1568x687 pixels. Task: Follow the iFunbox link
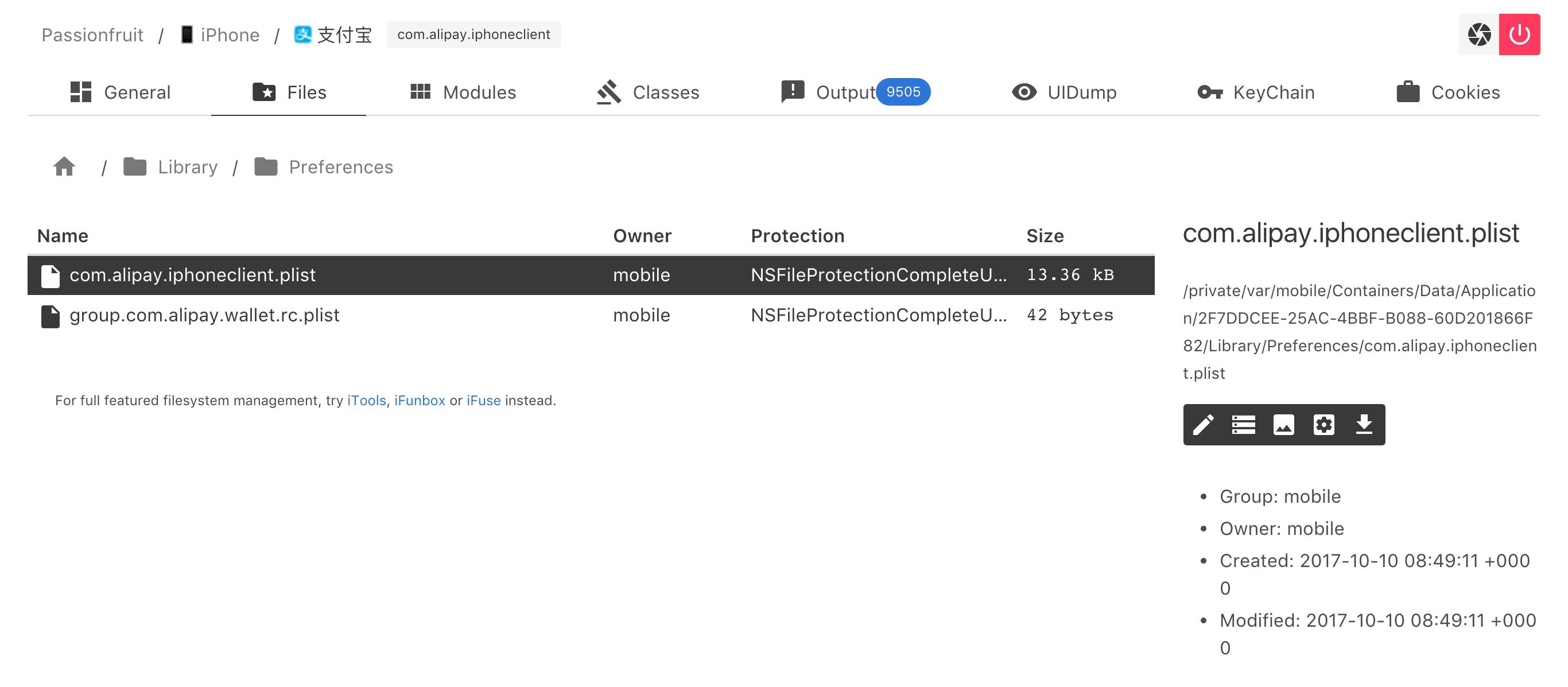(x=420, y=401)
